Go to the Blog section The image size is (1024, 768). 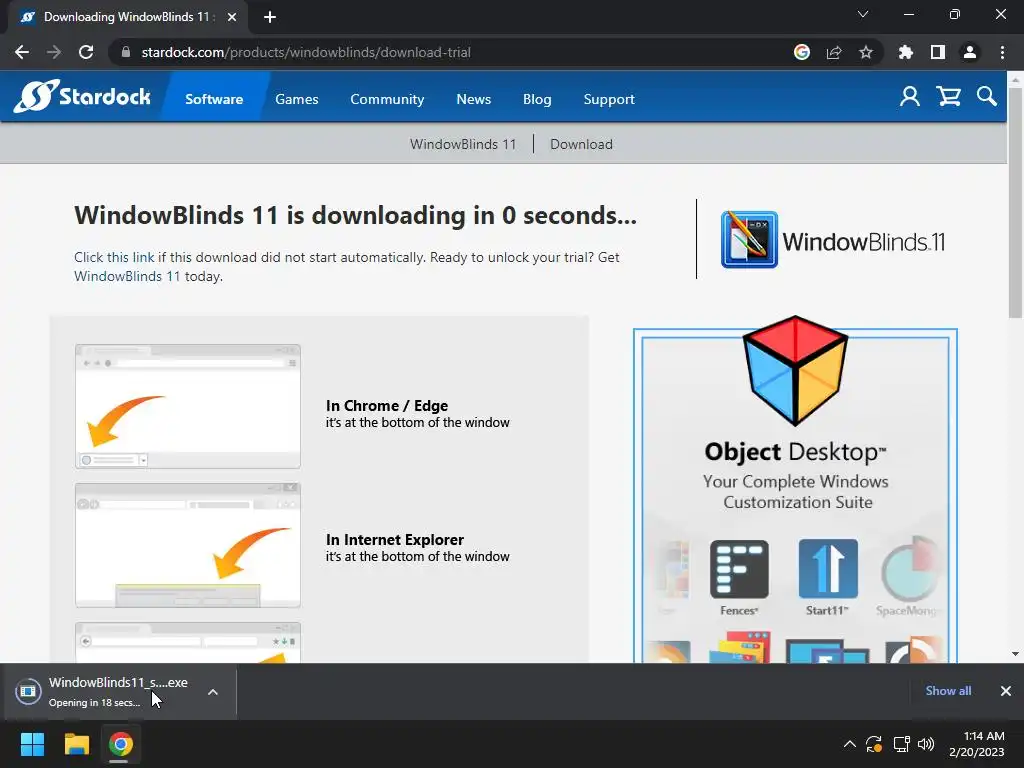pos(537,99)
